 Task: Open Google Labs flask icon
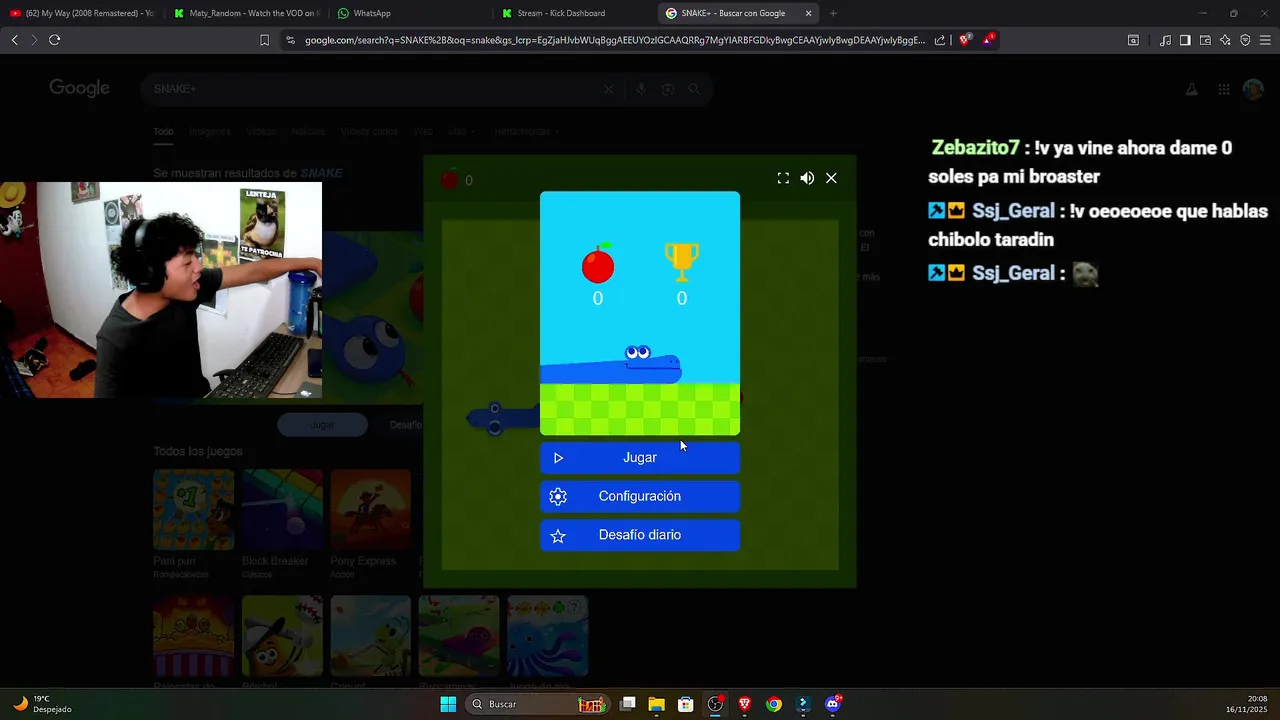(1191, 89)
